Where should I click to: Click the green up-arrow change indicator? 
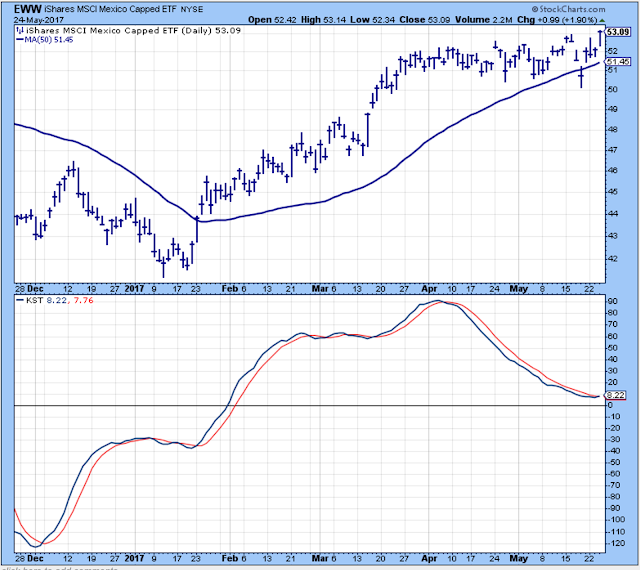click(x=602, y=20)
